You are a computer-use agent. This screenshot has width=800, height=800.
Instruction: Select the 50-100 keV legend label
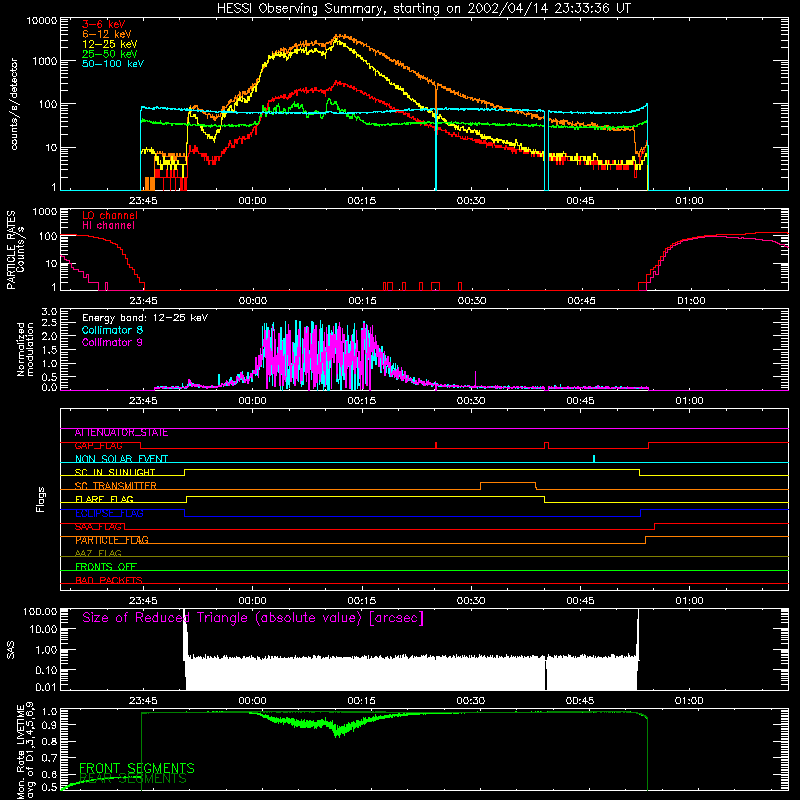tap(113, 64)
